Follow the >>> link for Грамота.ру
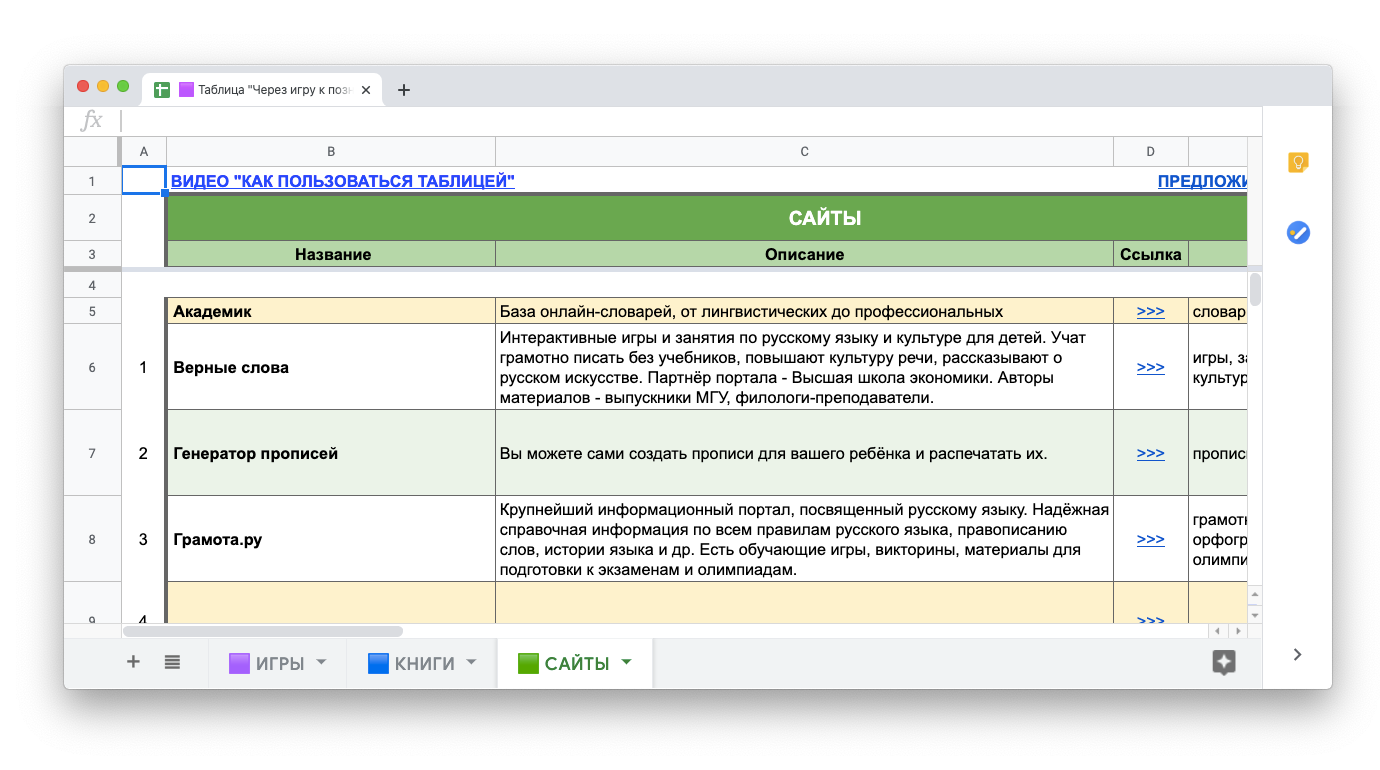This screenshot has height=770, width=1380. click(x=1151, y=539)
